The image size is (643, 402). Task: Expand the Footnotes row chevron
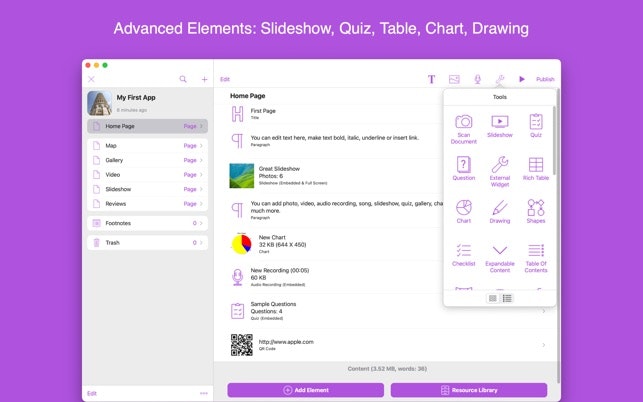point(201,223)
